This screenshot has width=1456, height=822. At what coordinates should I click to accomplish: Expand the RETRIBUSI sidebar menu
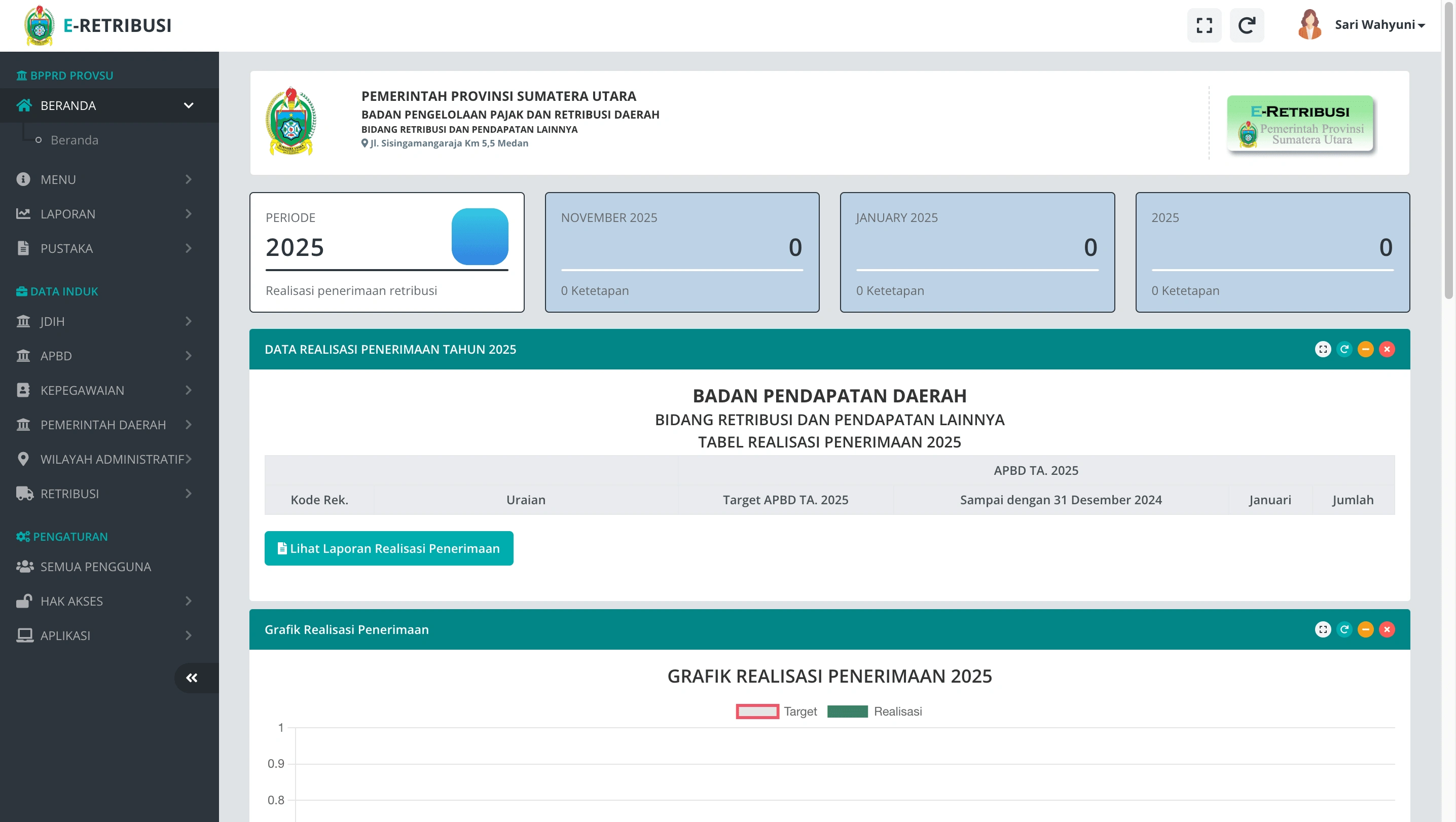[105, 494]
